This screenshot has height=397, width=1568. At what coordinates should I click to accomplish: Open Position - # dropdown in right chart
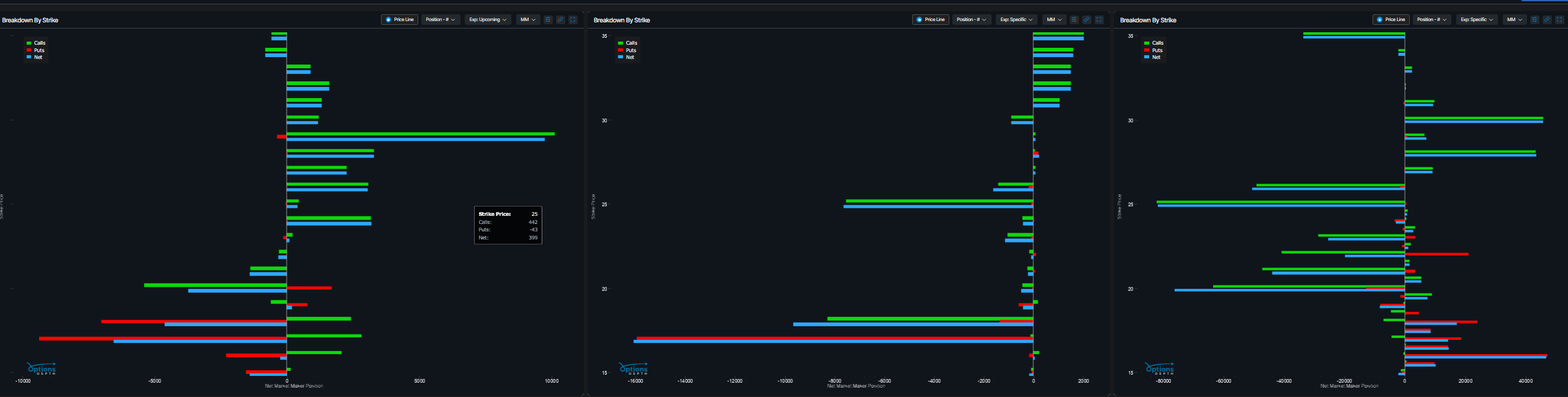(1432, 20)
